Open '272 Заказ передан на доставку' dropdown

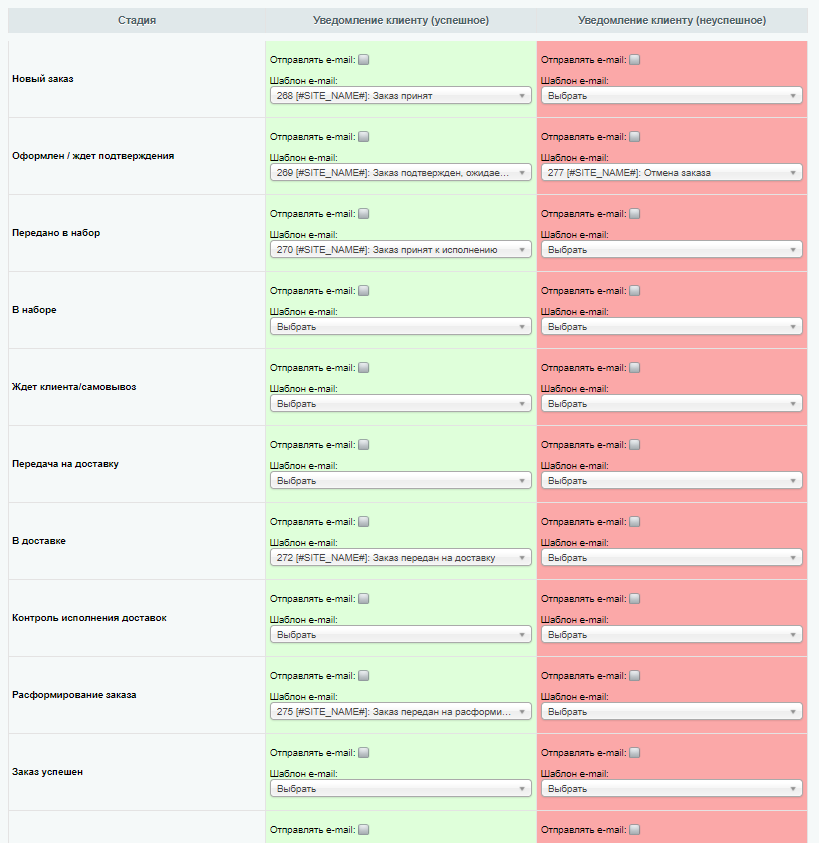click(401, 558)
